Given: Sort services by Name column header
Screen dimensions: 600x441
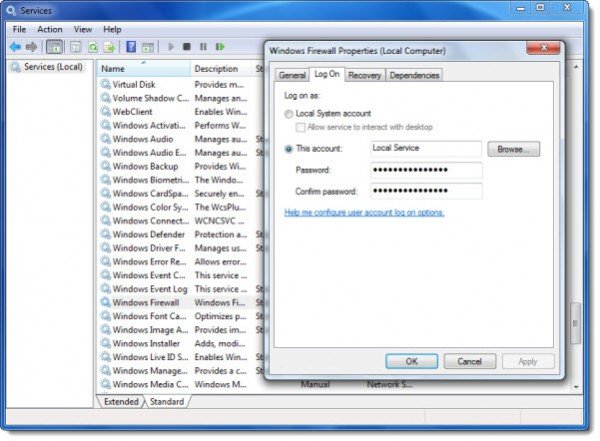Looking at the screenshot, I should tap(143, 69).
